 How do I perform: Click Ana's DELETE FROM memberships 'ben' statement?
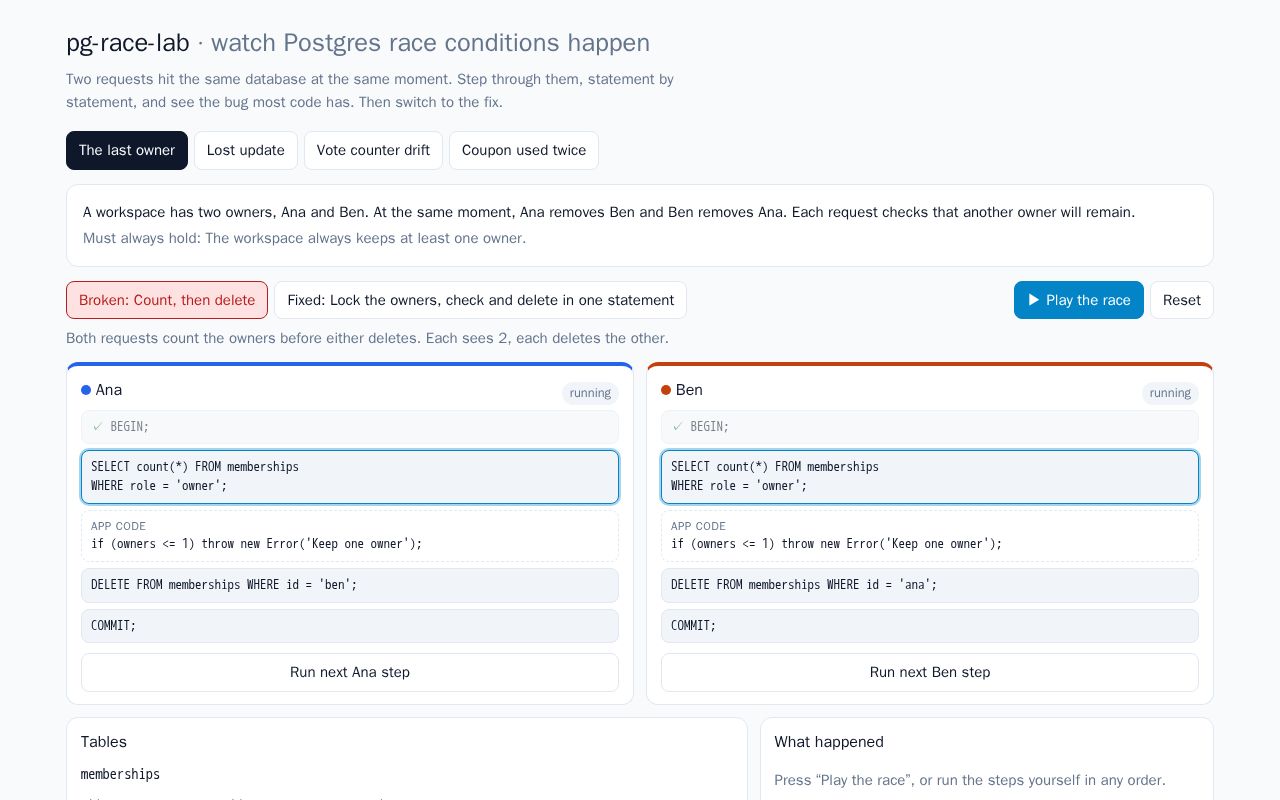point(350,585)
